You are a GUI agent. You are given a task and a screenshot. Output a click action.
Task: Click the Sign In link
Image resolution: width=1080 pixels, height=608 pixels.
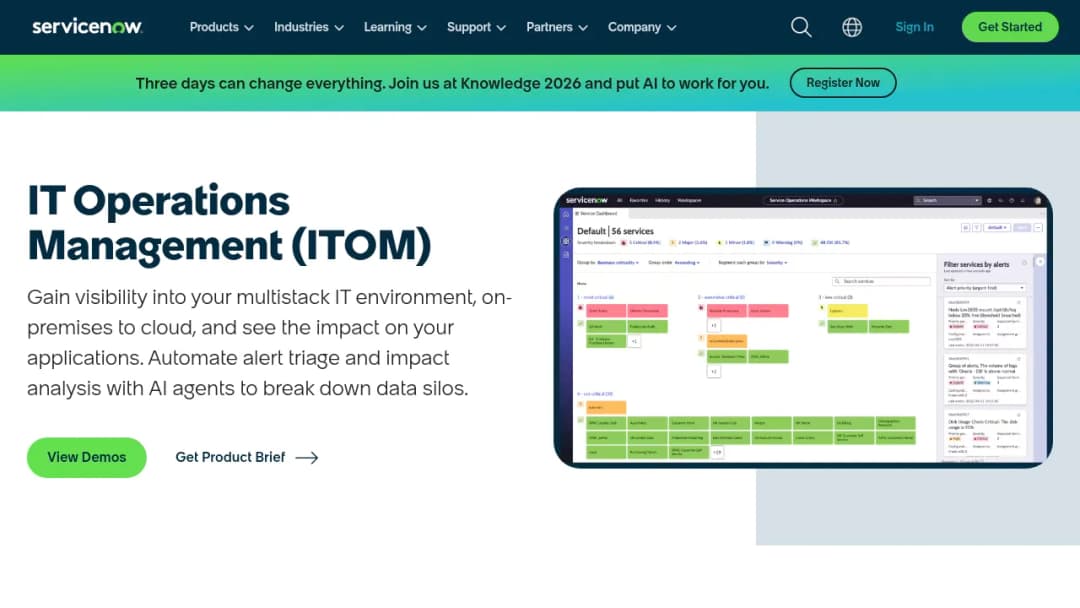pyautogui.click(x=914, y=27)
